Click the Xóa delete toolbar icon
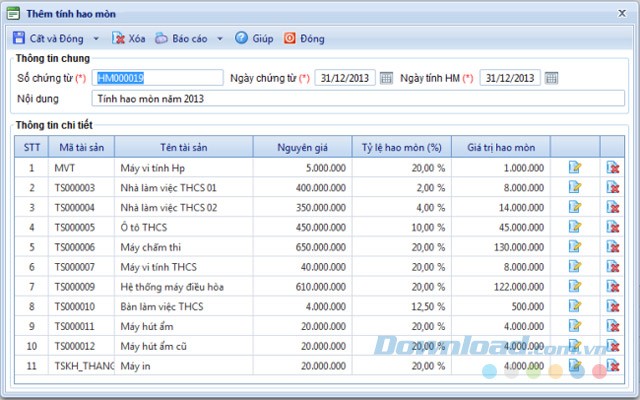640x400 pixels. click(x=119, y=39)
